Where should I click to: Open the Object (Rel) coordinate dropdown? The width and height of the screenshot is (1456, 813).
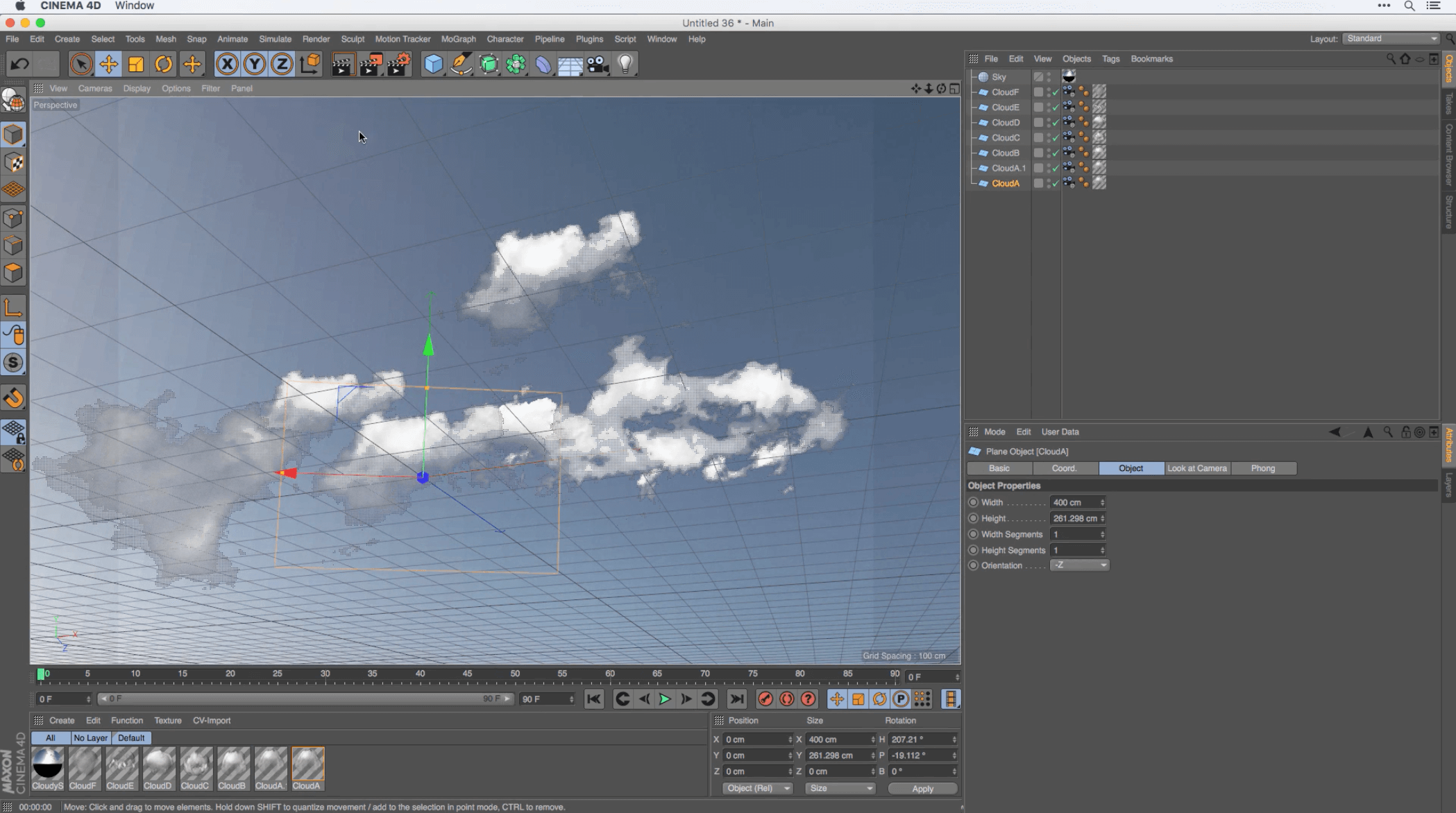click(757, 789)
